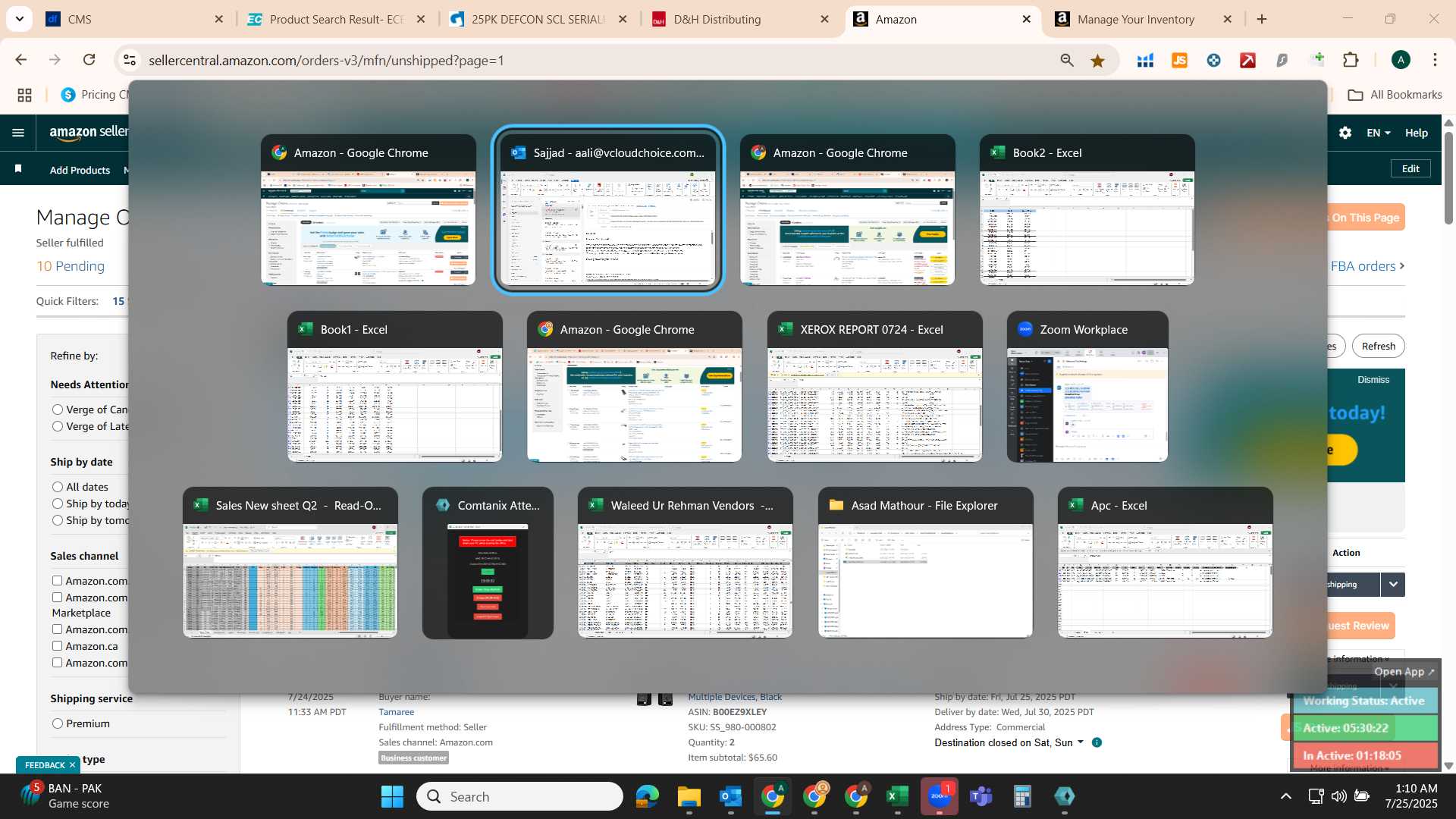Open Seller Central hamburger menu

pyautogui.click(x=18, y=133)
